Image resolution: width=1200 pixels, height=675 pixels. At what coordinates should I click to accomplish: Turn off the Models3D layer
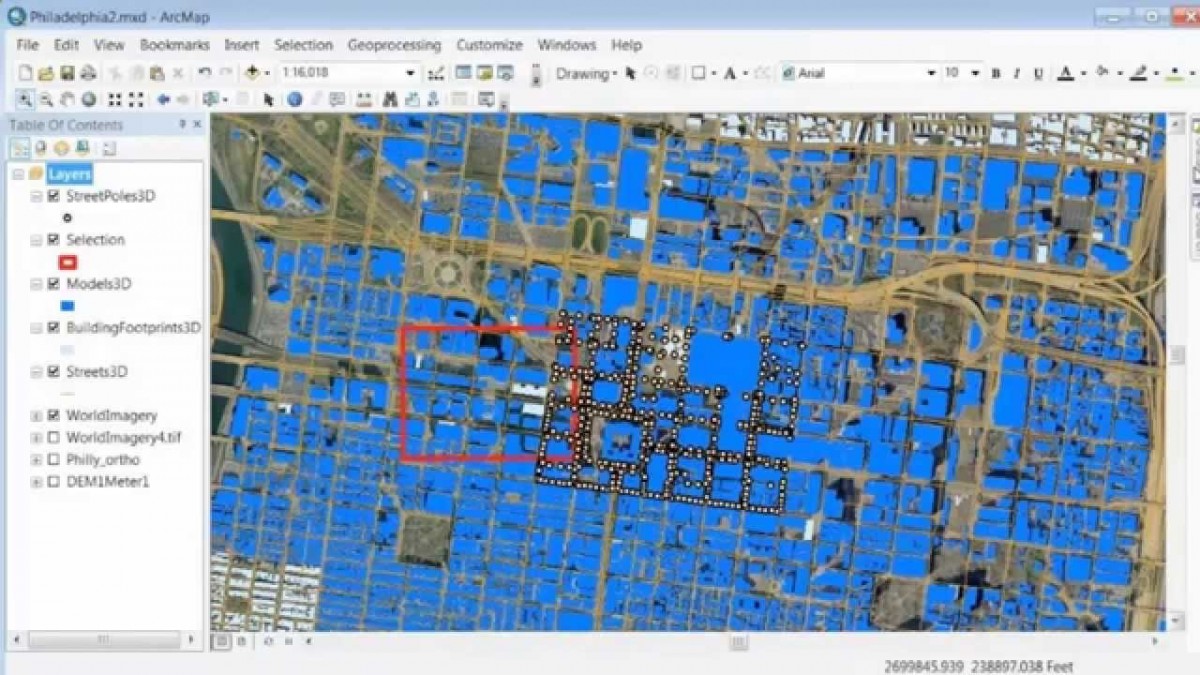53,284
